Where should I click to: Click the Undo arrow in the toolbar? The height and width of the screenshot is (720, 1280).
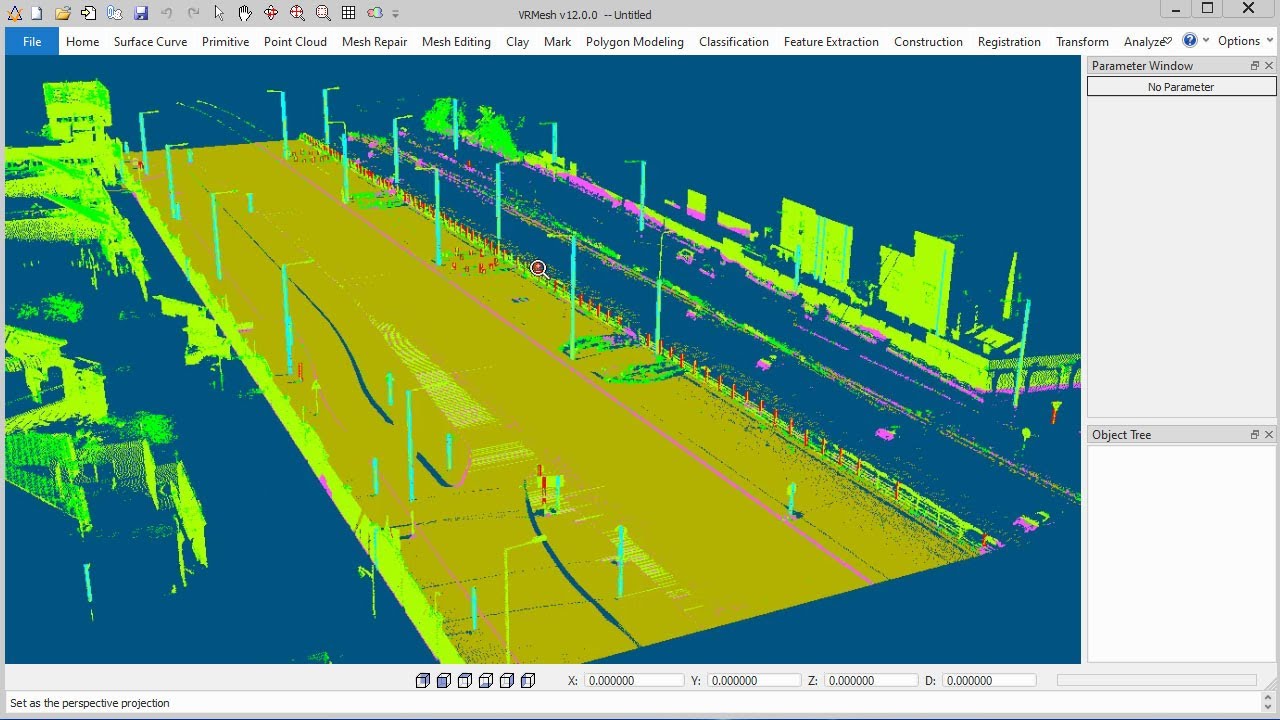[167, 13]
